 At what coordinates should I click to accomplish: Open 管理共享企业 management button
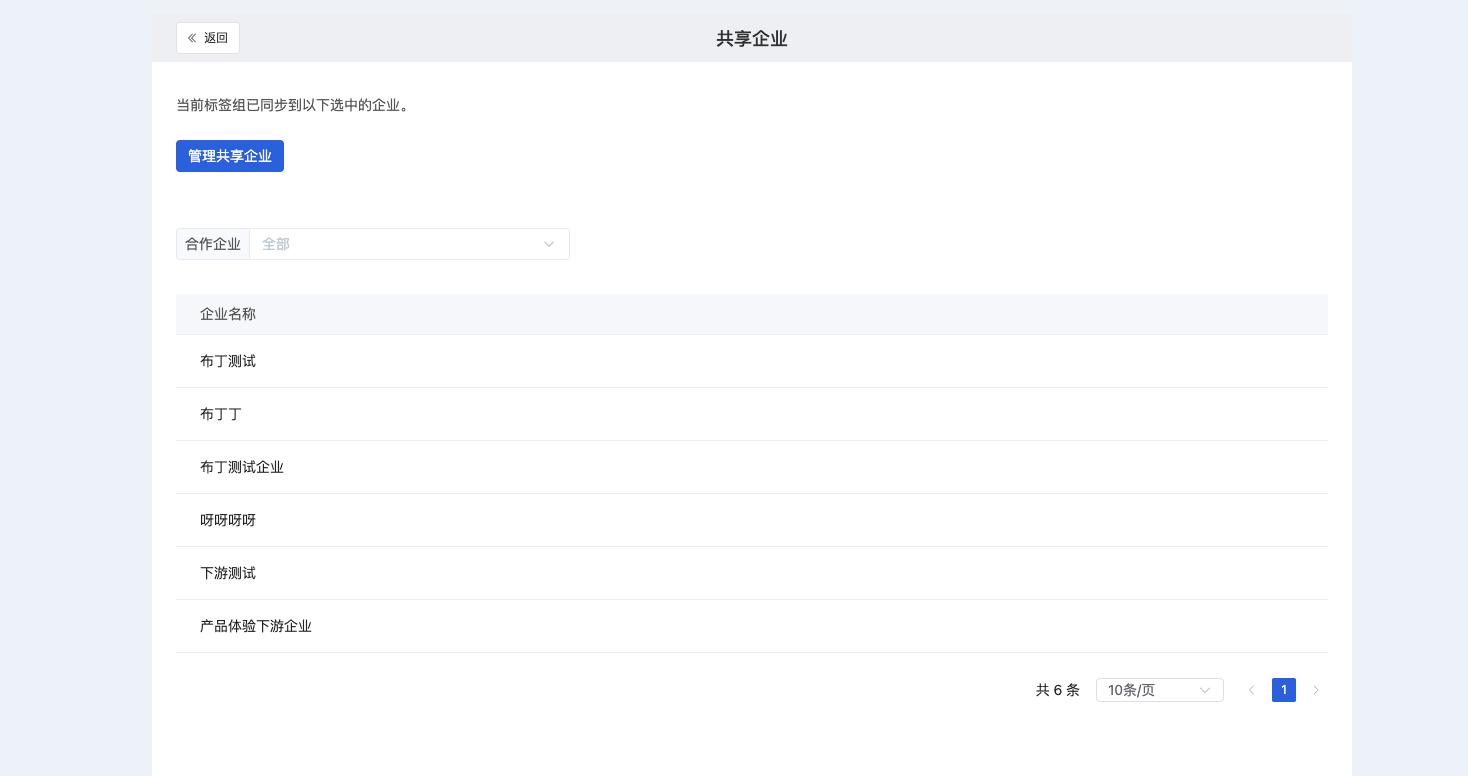tap(230, 156)
